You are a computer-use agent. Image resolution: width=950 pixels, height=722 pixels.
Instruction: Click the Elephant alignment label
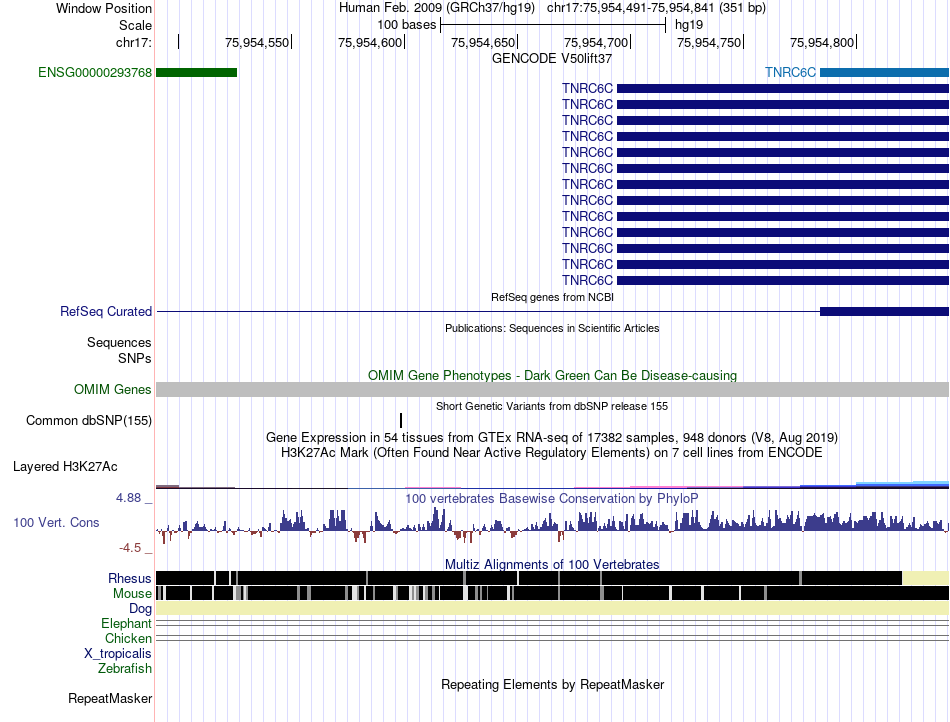[x=127, y=623]
